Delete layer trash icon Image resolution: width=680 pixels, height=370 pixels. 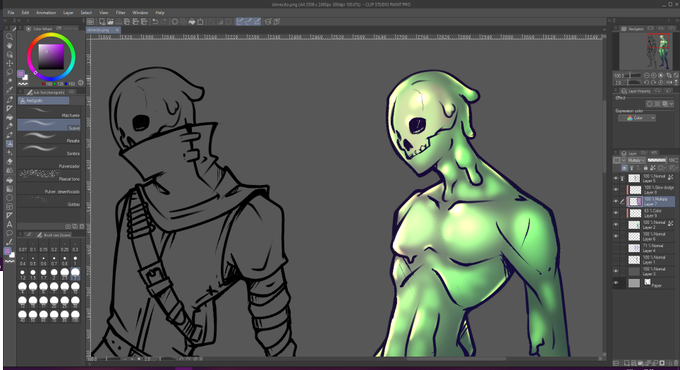coord(676,363)
